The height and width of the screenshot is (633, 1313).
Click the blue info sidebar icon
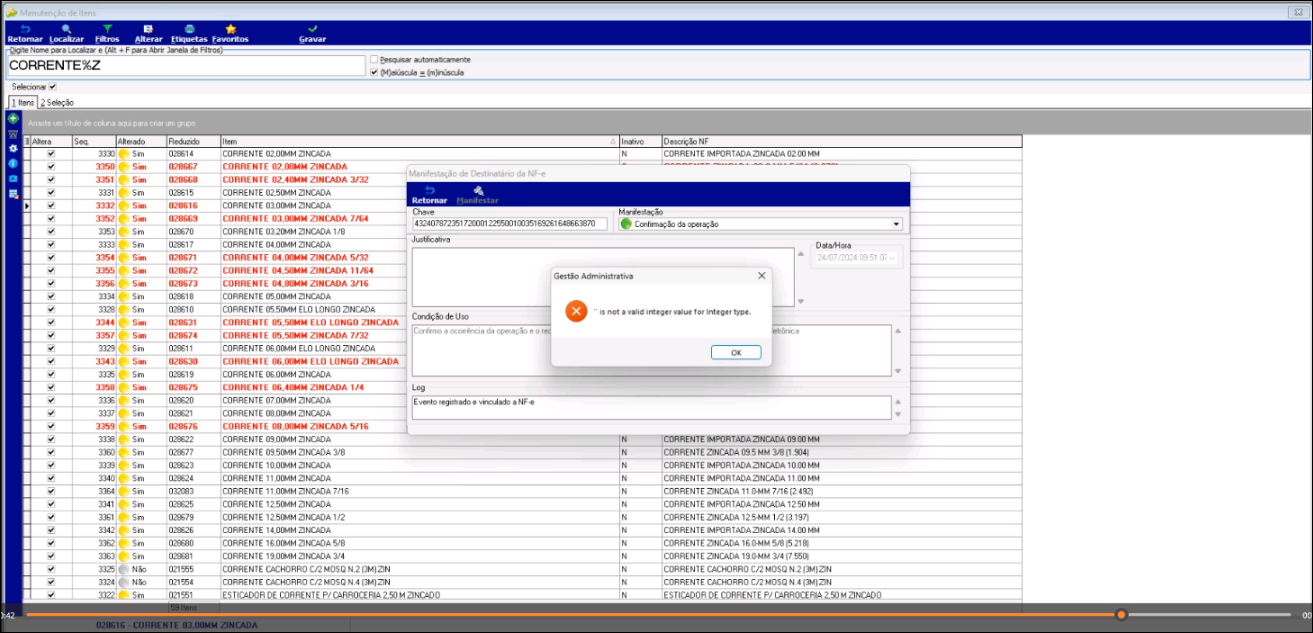13,163
